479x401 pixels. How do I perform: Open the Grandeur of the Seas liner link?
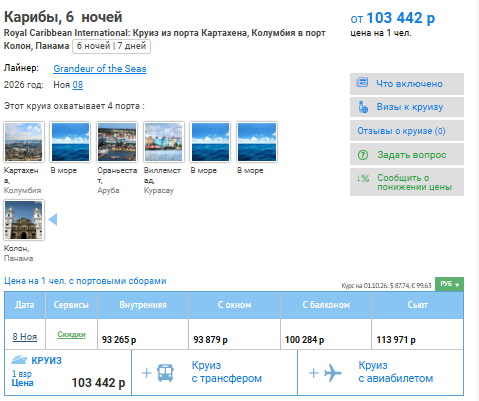pyautogui.click(x=100, y=69)
